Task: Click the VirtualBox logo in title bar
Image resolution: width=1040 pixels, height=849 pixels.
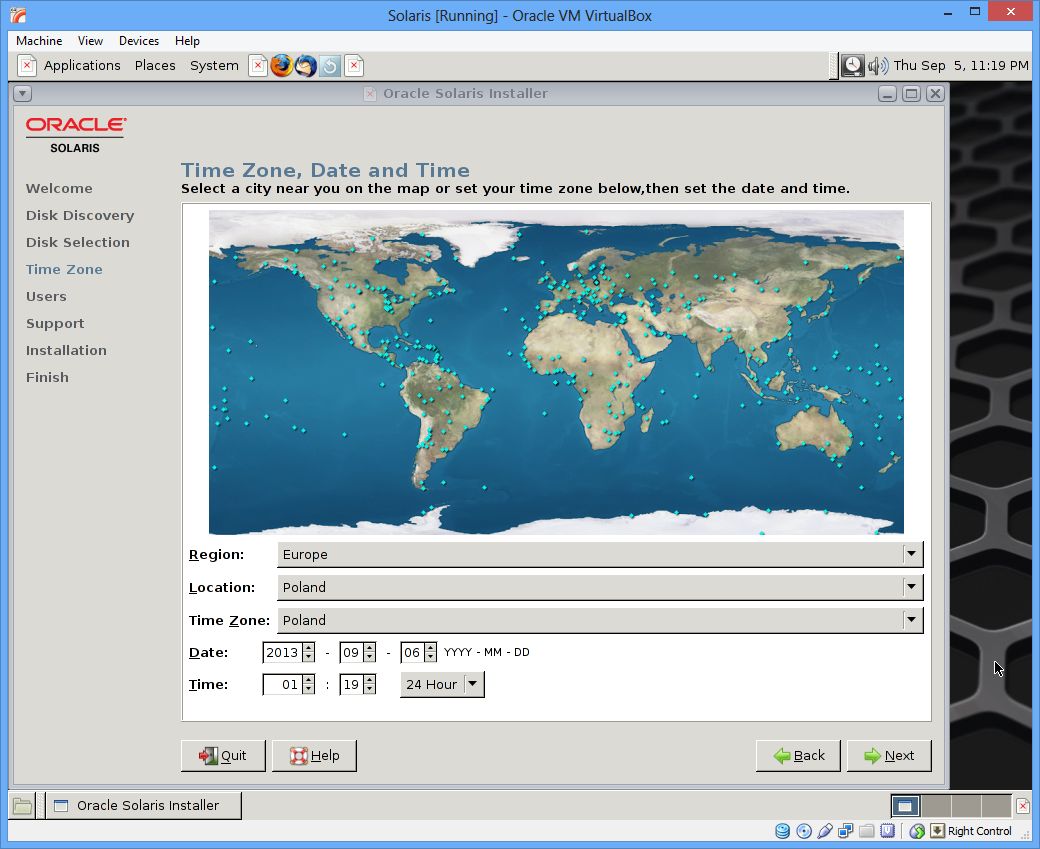Action: [19, 15]
